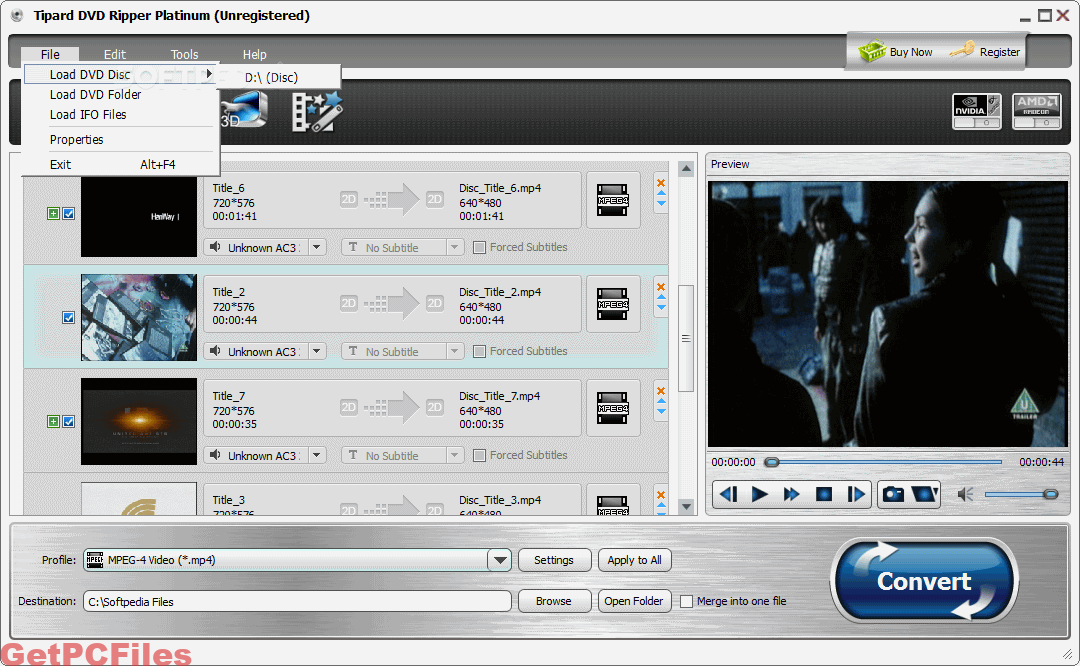1080x666 pixels.
Task: Enable Forced Subtitles for Title_2
Action: [x=479, y=351]
